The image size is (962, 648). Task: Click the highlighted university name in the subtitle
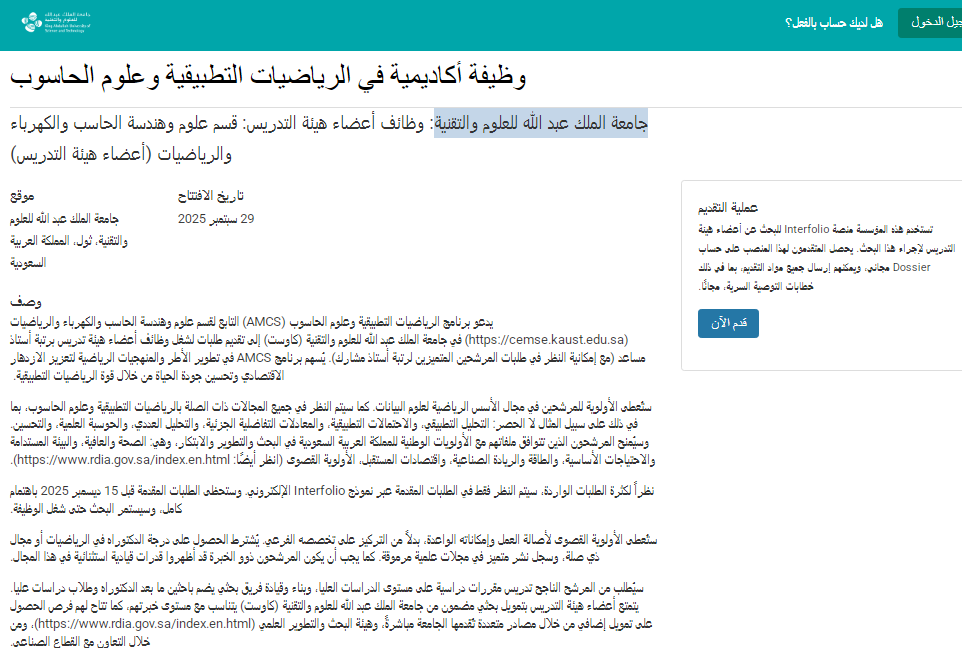(541, 124)
